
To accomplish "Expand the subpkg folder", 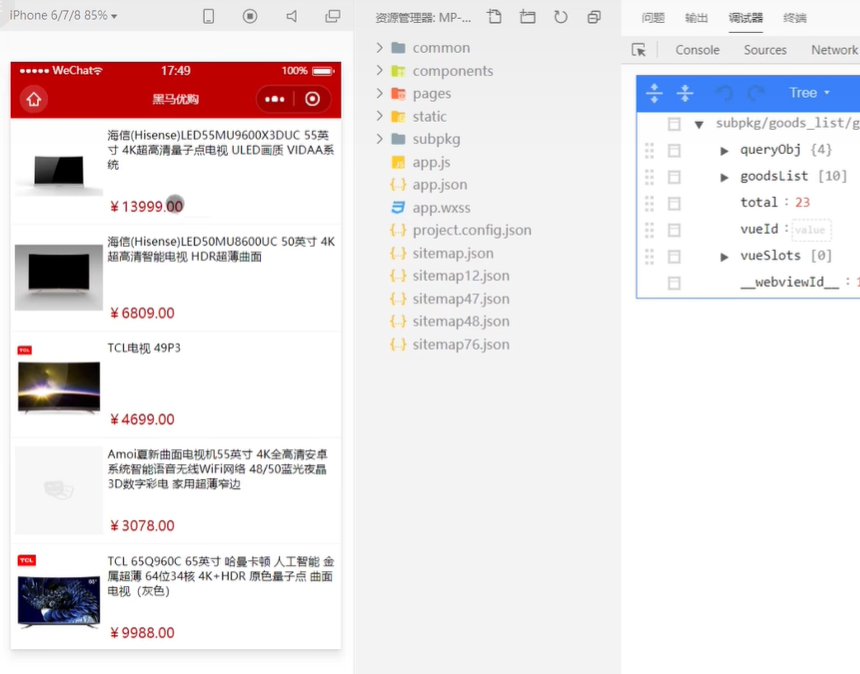I will click(380, 139).
